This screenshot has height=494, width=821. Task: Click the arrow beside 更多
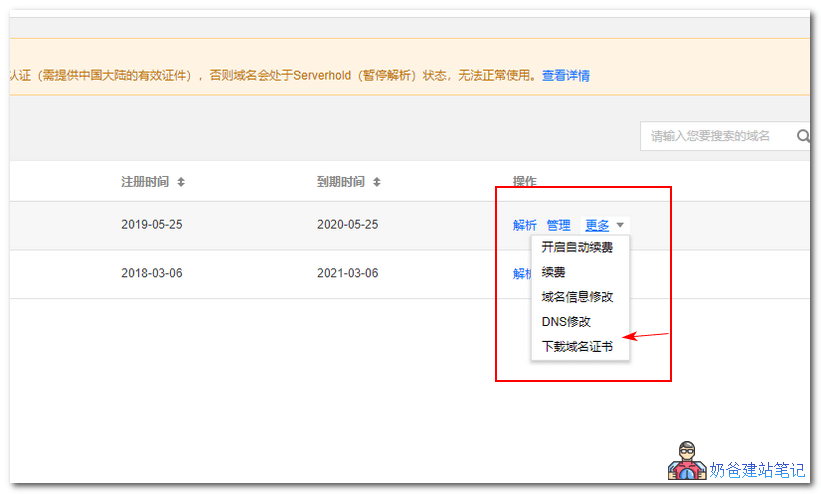tap(620, 226)
